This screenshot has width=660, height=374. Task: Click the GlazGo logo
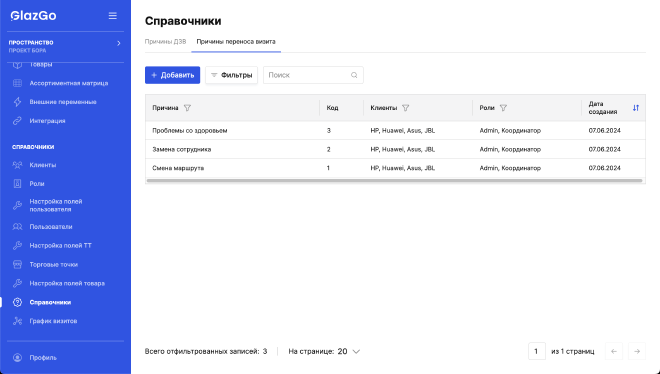pos(33,16)
